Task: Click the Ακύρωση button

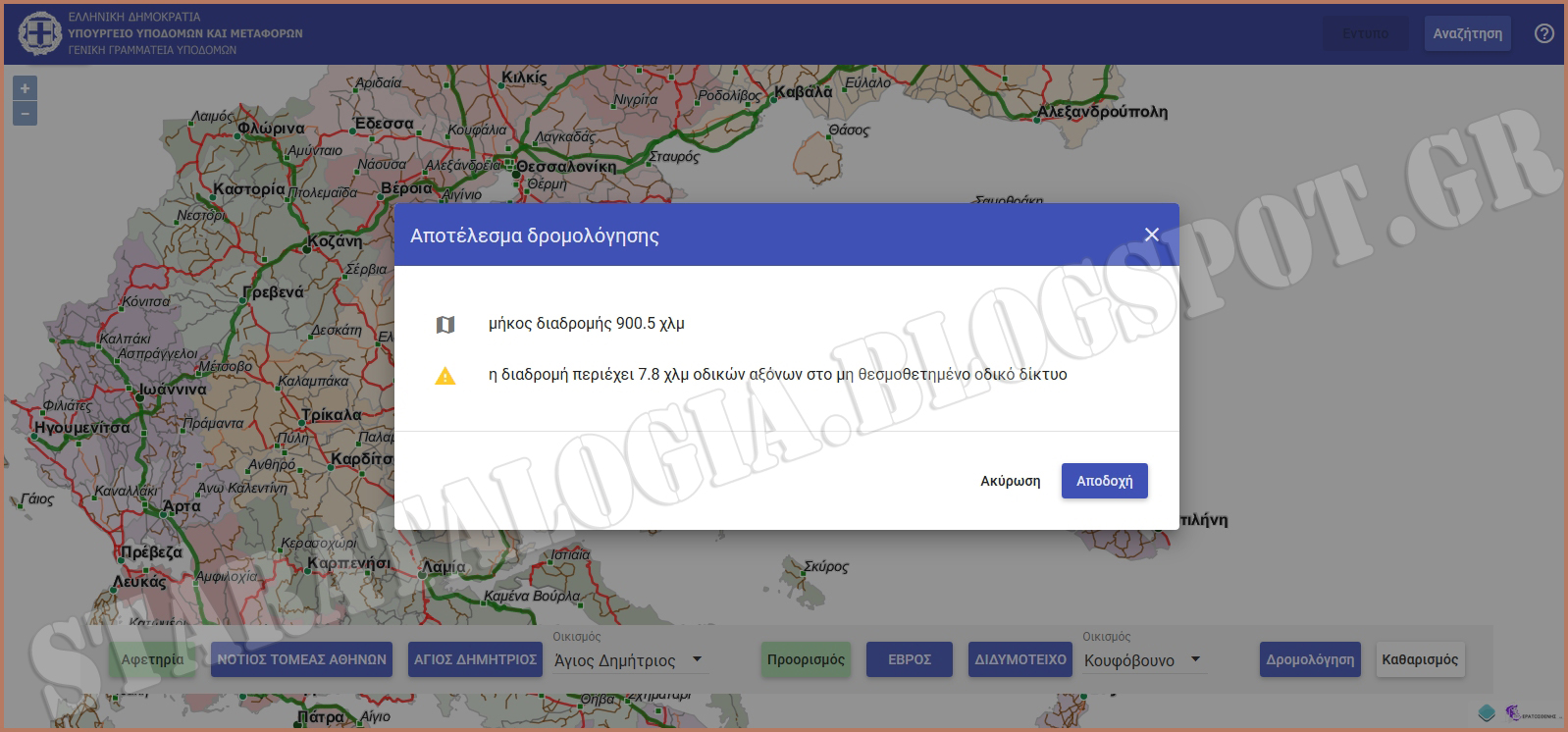Action: tap(1010, 481)
